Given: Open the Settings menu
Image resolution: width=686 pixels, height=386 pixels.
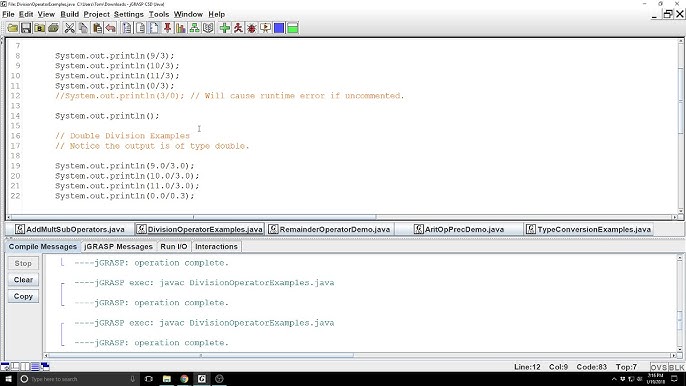Looking at the screenshot, I should click(x=129, y=14).
